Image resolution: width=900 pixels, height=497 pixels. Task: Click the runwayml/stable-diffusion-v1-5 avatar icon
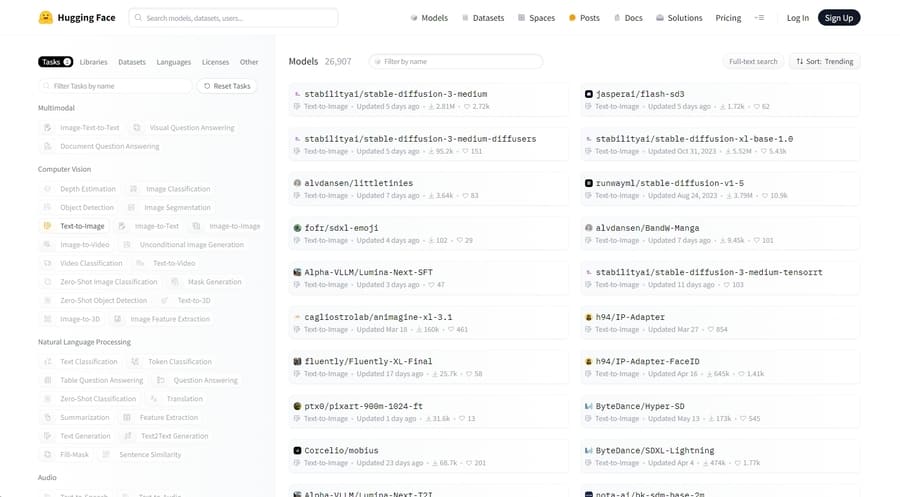(x=588, y=183)
